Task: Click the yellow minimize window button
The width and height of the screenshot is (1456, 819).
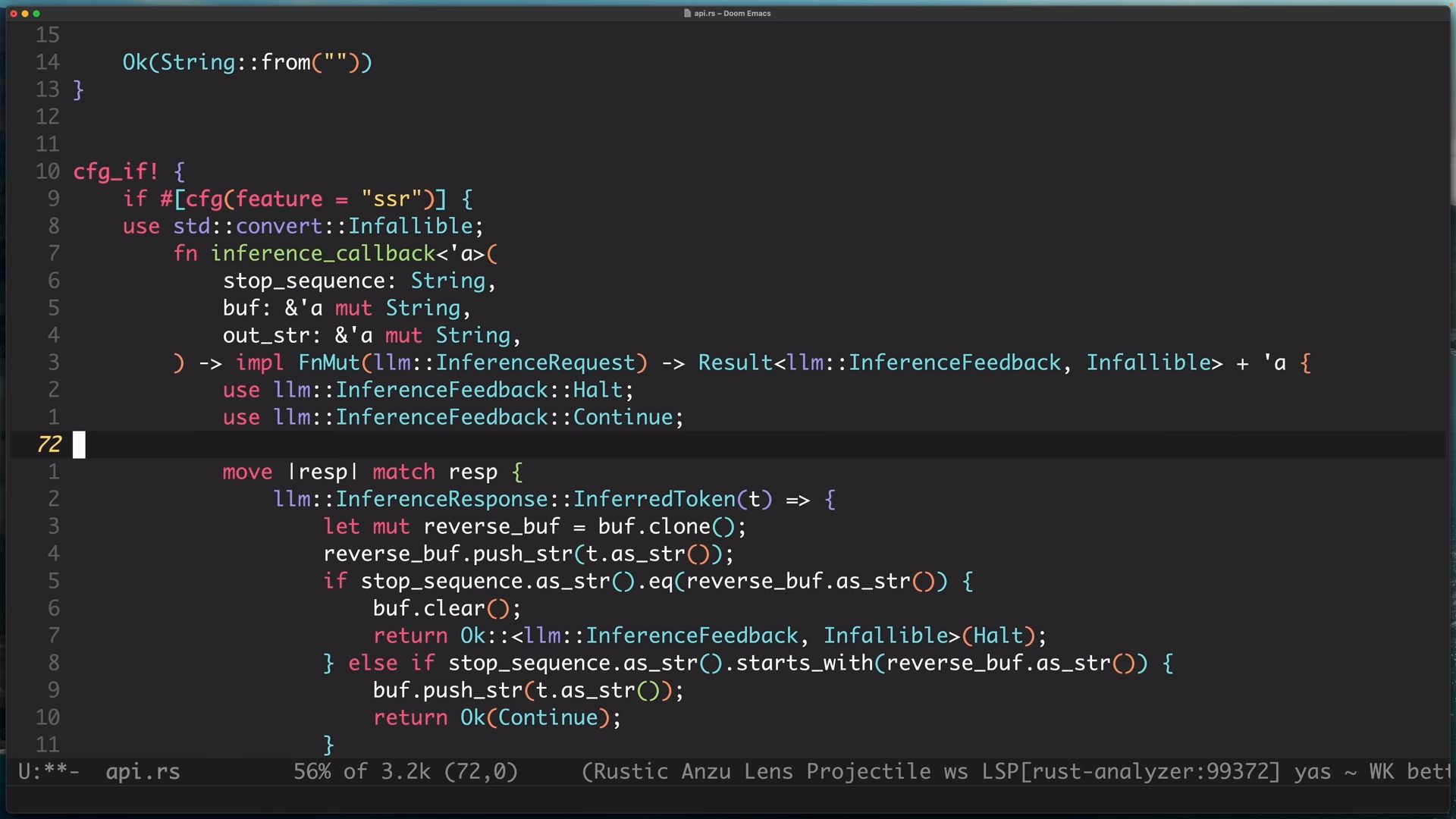Action: tap(25, 14)
